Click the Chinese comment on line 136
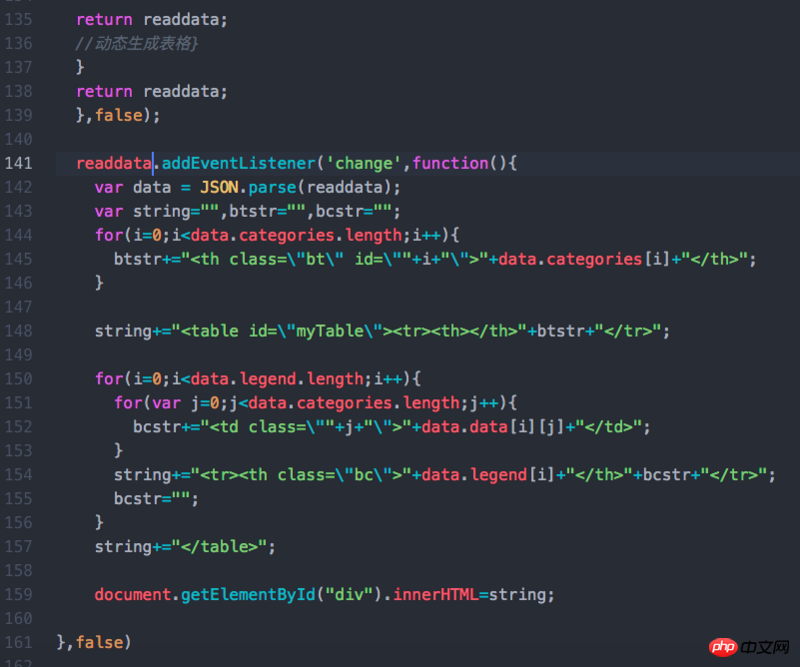This screenshot has height=667, width=800. pyautogui.click(x=136, y=43)
